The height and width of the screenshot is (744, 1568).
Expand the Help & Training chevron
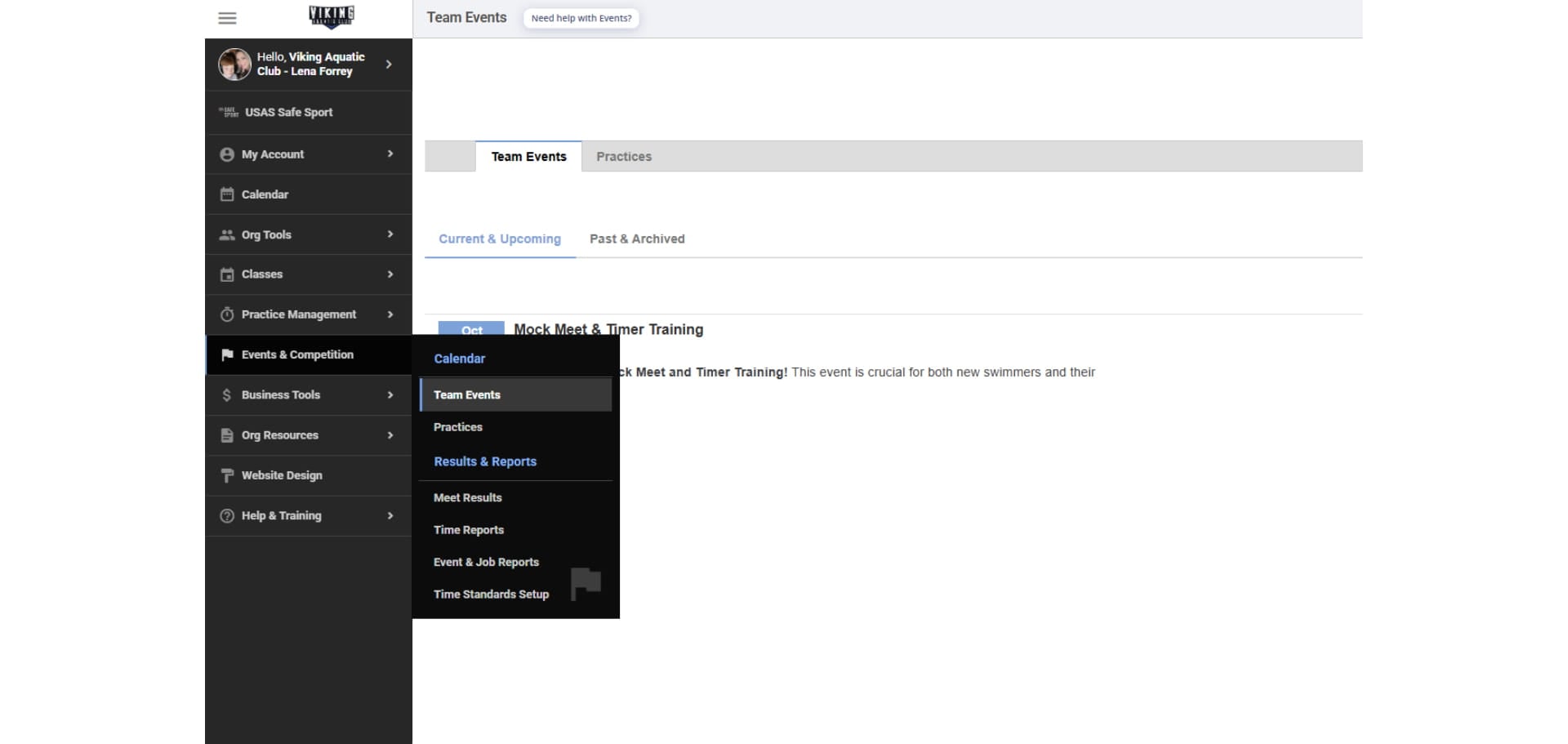point(390,515)
